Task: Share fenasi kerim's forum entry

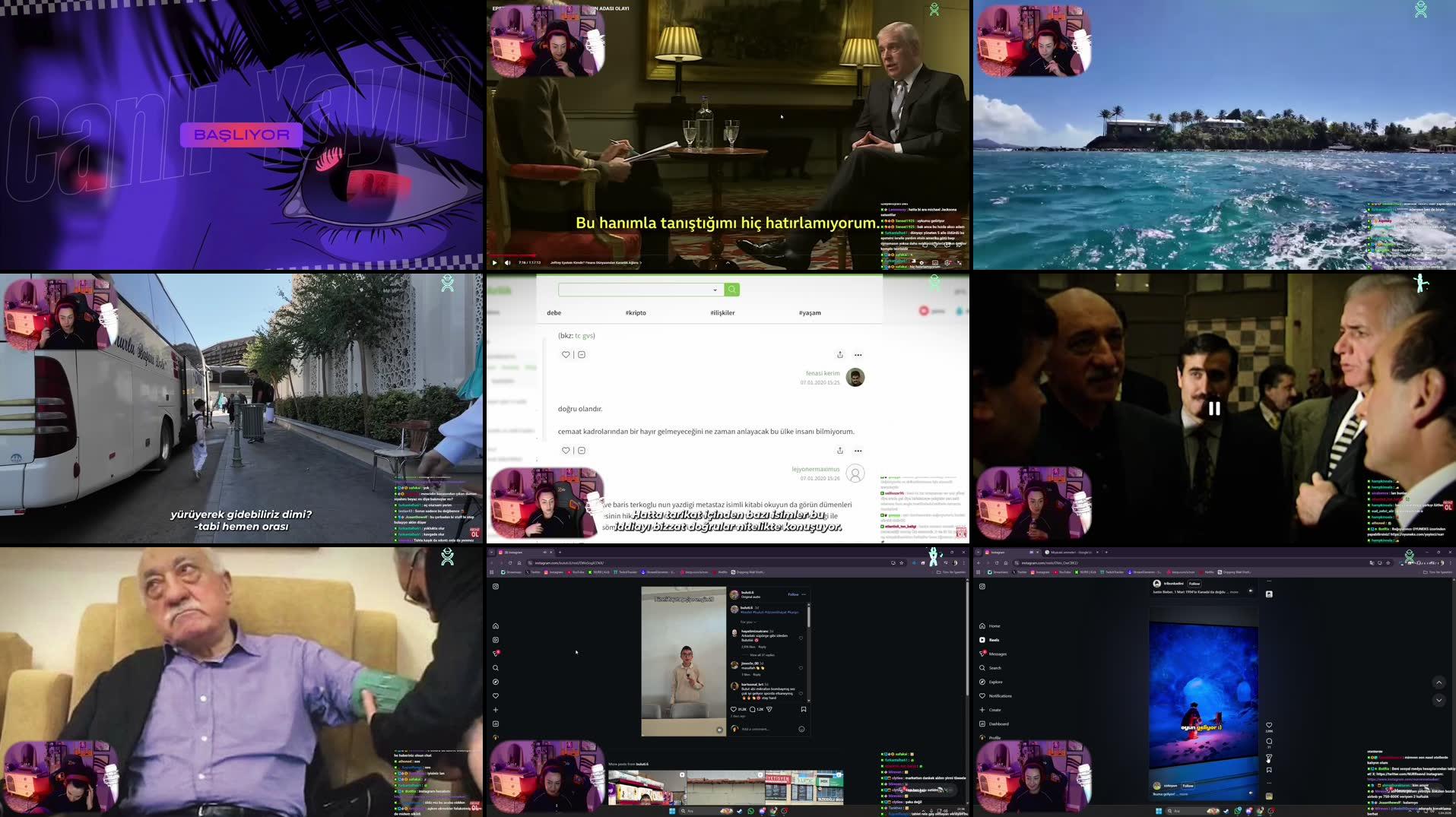Action: (x=840, y=451)
